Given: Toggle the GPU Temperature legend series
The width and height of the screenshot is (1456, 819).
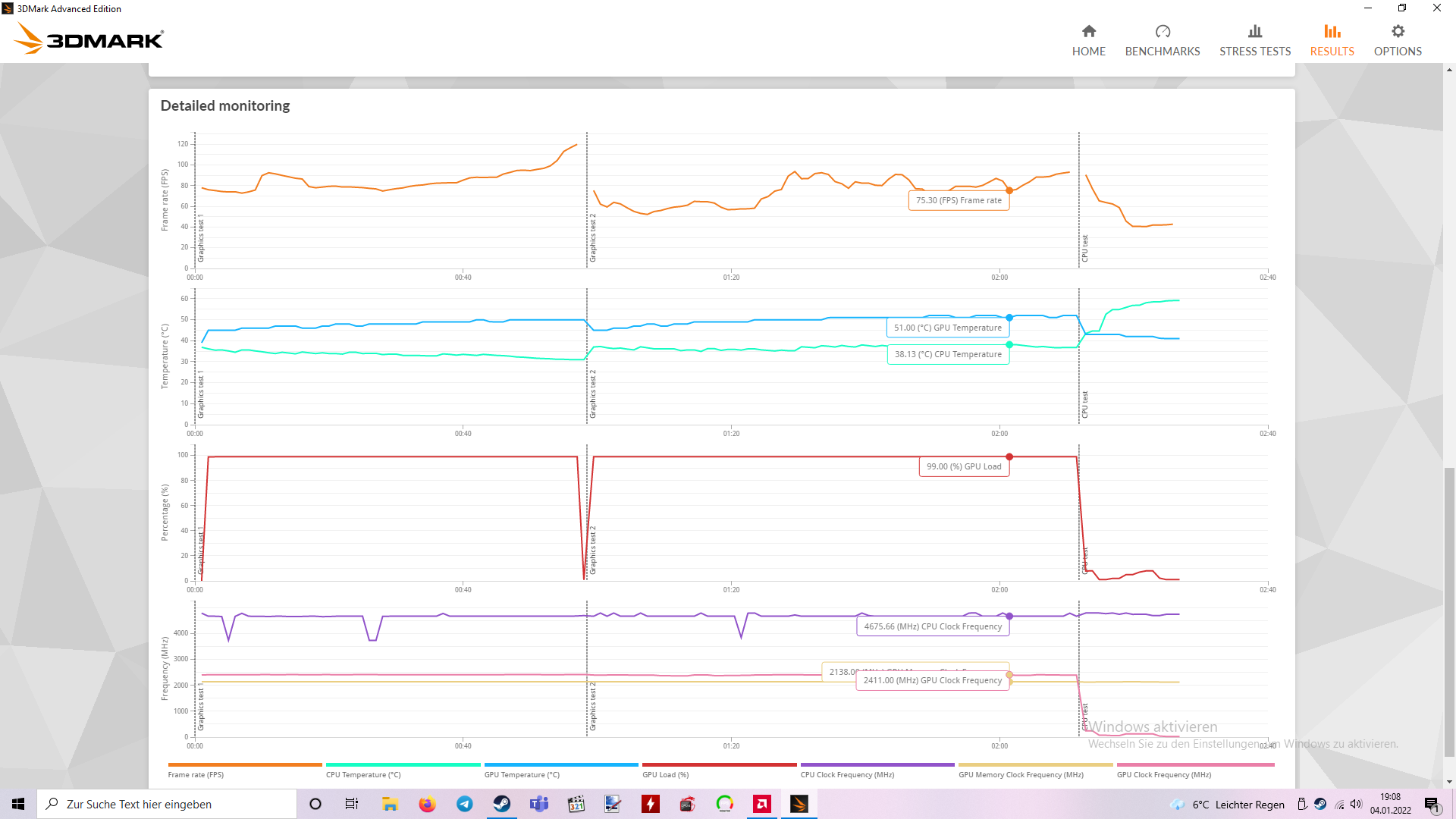Looking at the screenshot, I should [522, 774].
